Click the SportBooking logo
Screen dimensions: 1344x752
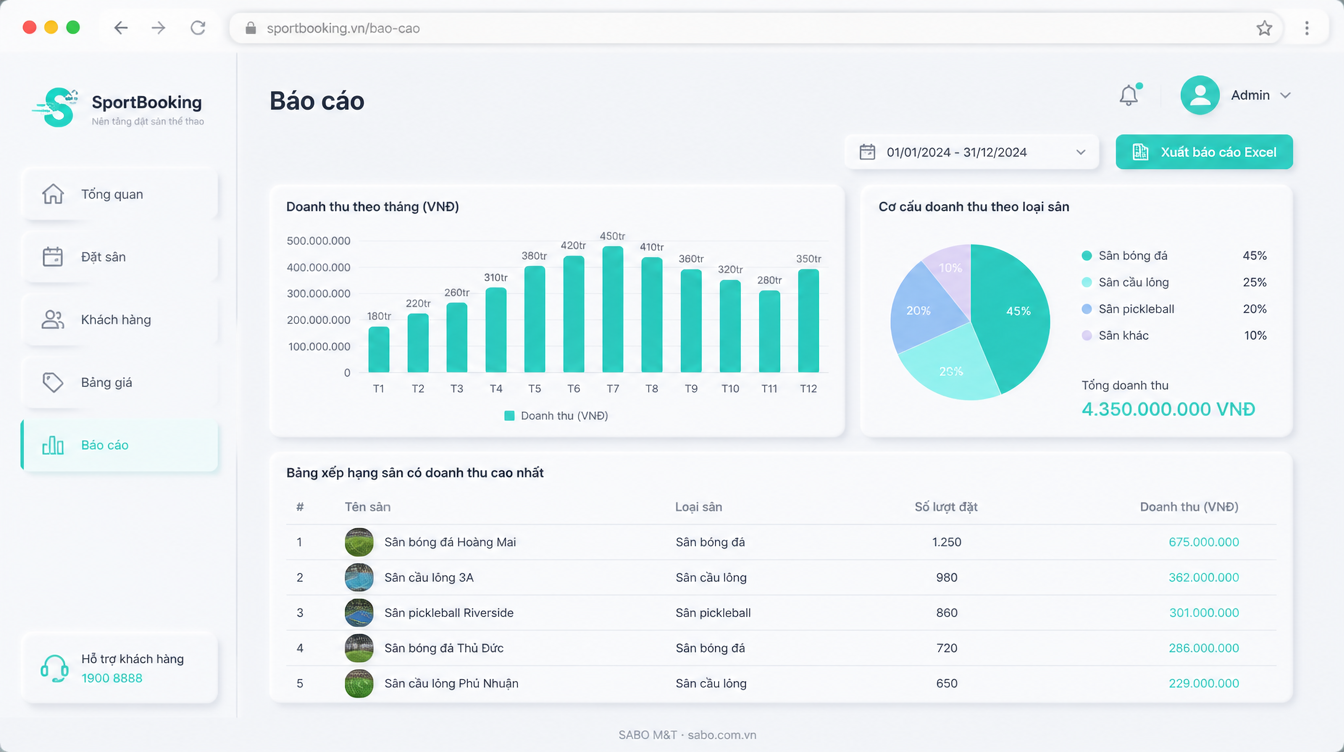55,108
